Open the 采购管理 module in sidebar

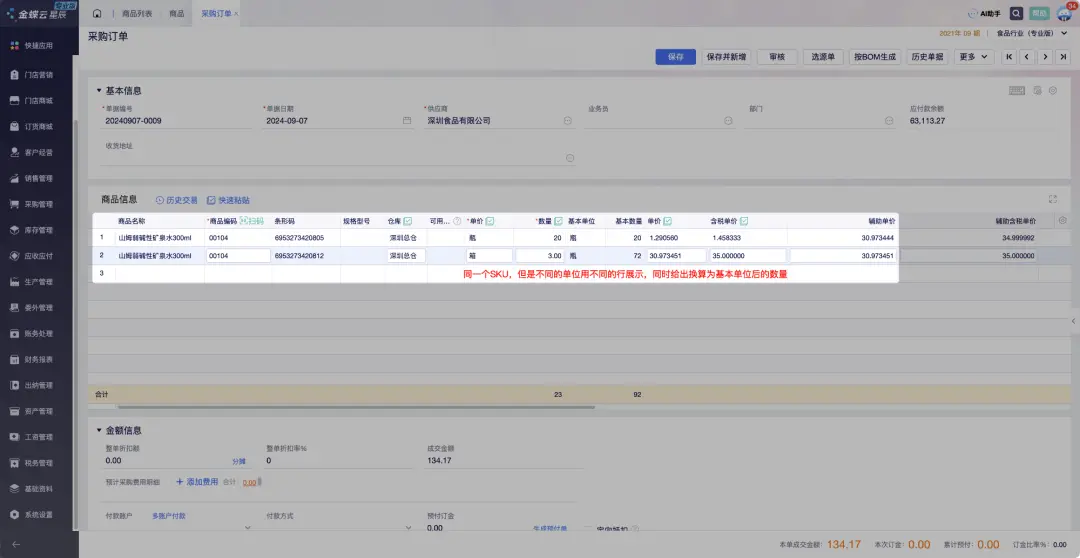[38, 204]
